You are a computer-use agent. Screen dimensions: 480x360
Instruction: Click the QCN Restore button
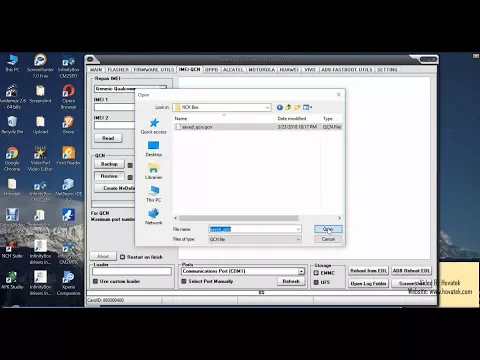coord(109,176)
